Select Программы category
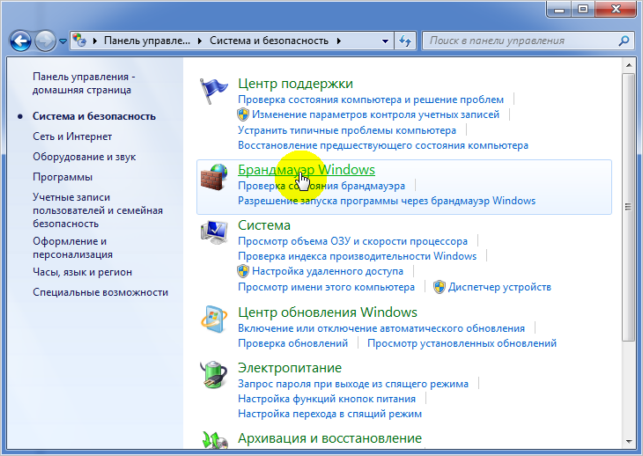 click(62, 177)
